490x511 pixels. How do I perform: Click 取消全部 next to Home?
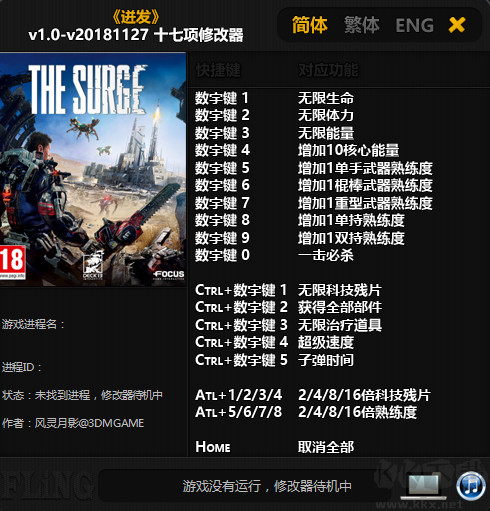(x=326, y=447)
